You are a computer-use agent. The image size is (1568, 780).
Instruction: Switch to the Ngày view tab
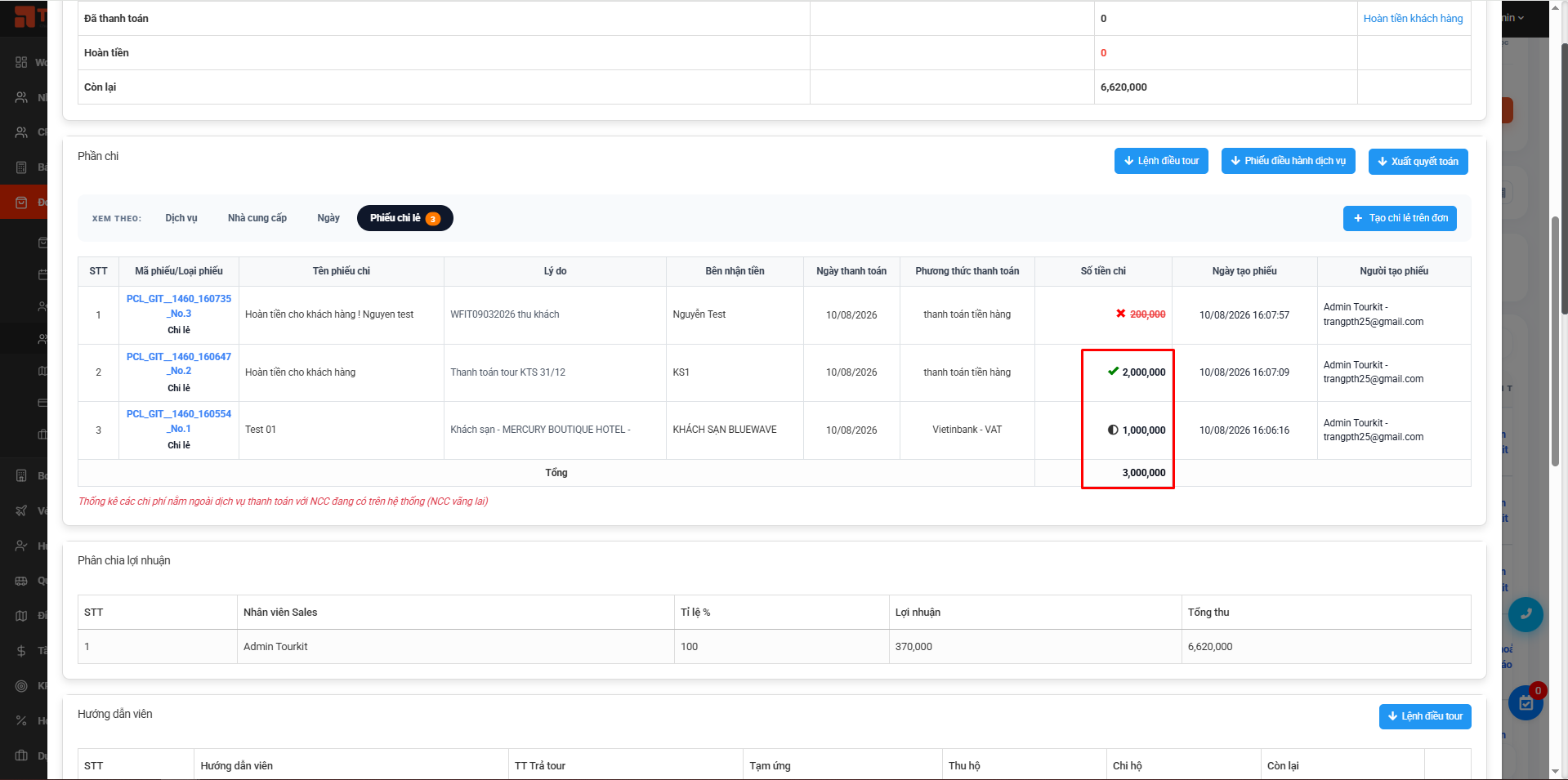[328, 218]
